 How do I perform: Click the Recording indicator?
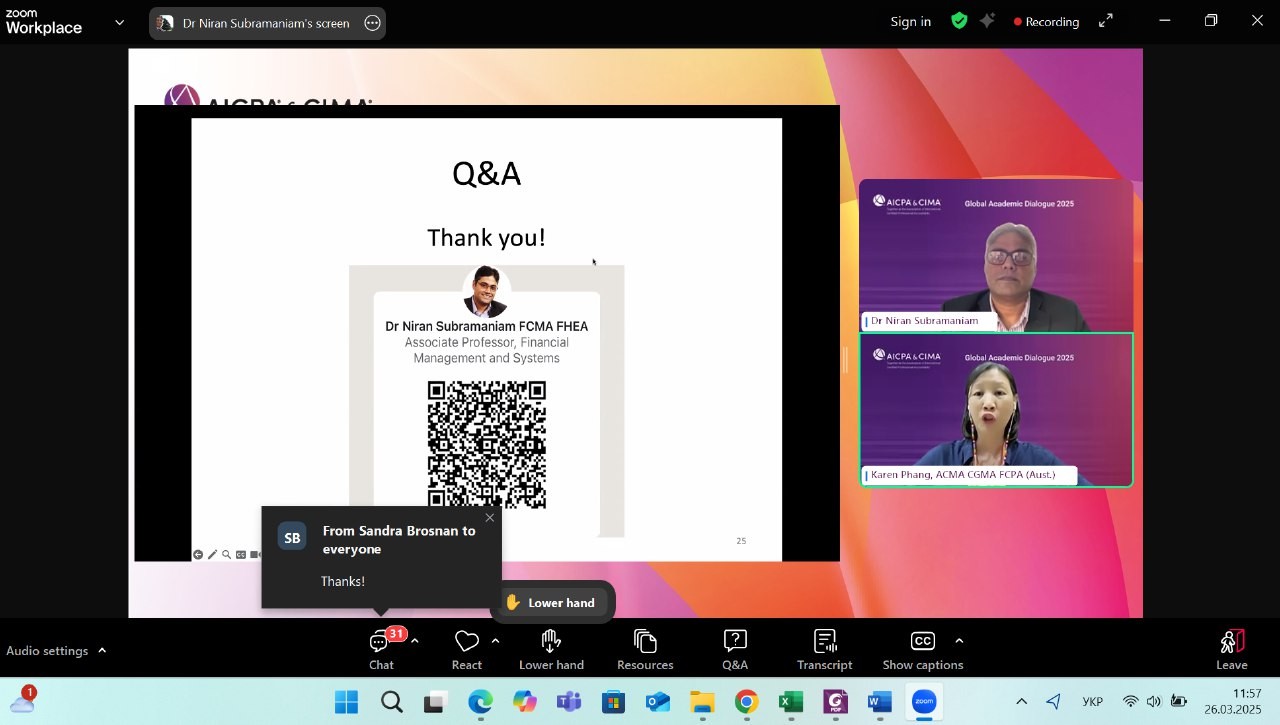(1046, 21)
